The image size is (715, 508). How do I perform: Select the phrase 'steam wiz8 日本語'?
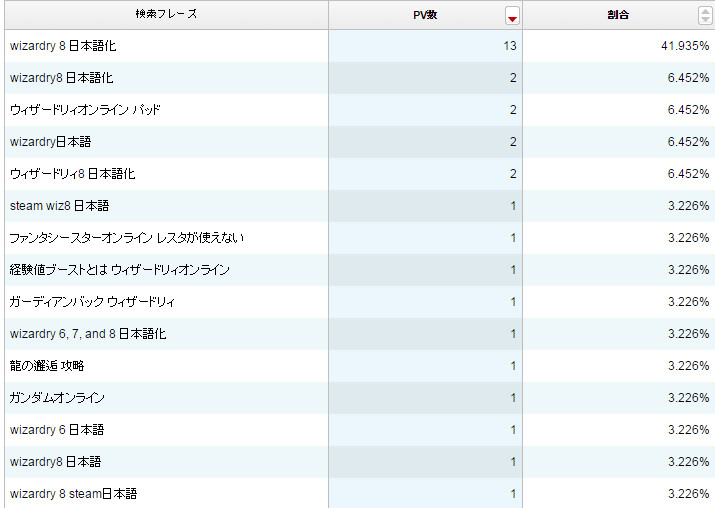point(59,206)
